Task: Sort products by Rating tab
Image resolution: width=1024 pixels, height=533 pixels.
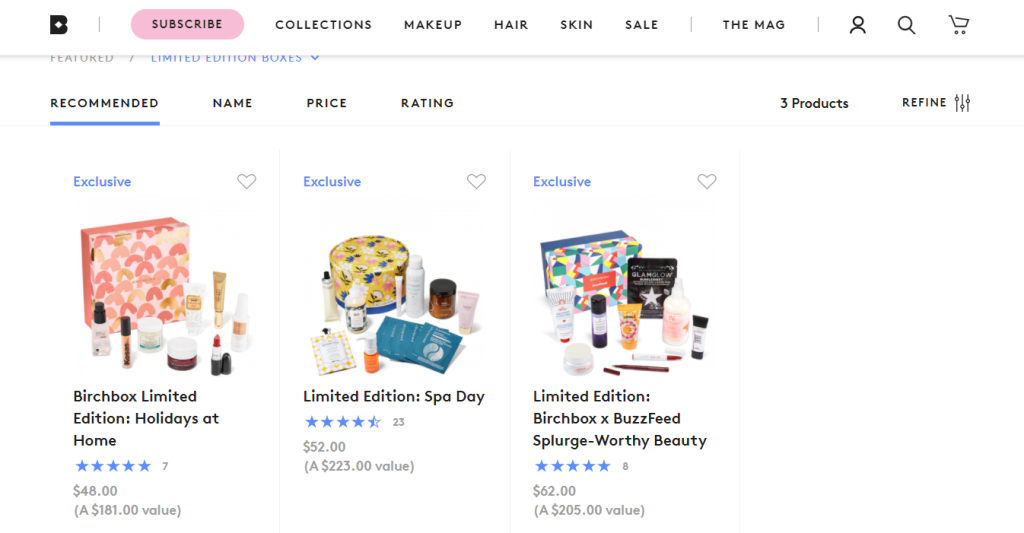Action: (x=427, y=103)
